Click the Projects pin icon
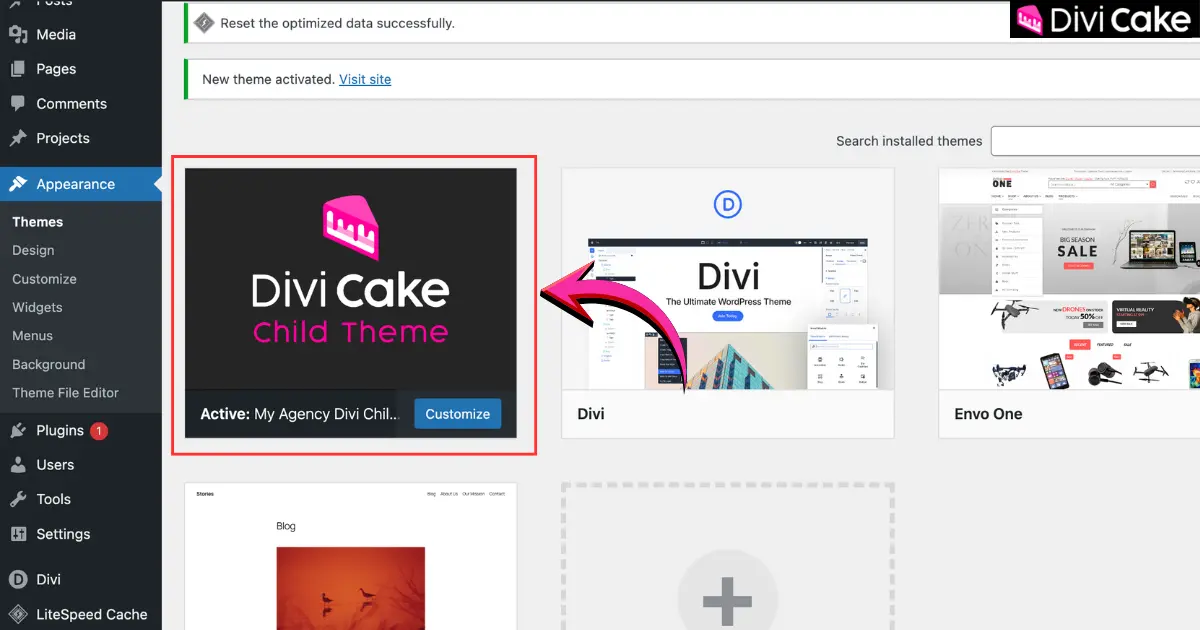Image resolution: width=1200 pixels, height=630 pixels. pyautogui.click(x=18, y=138)
